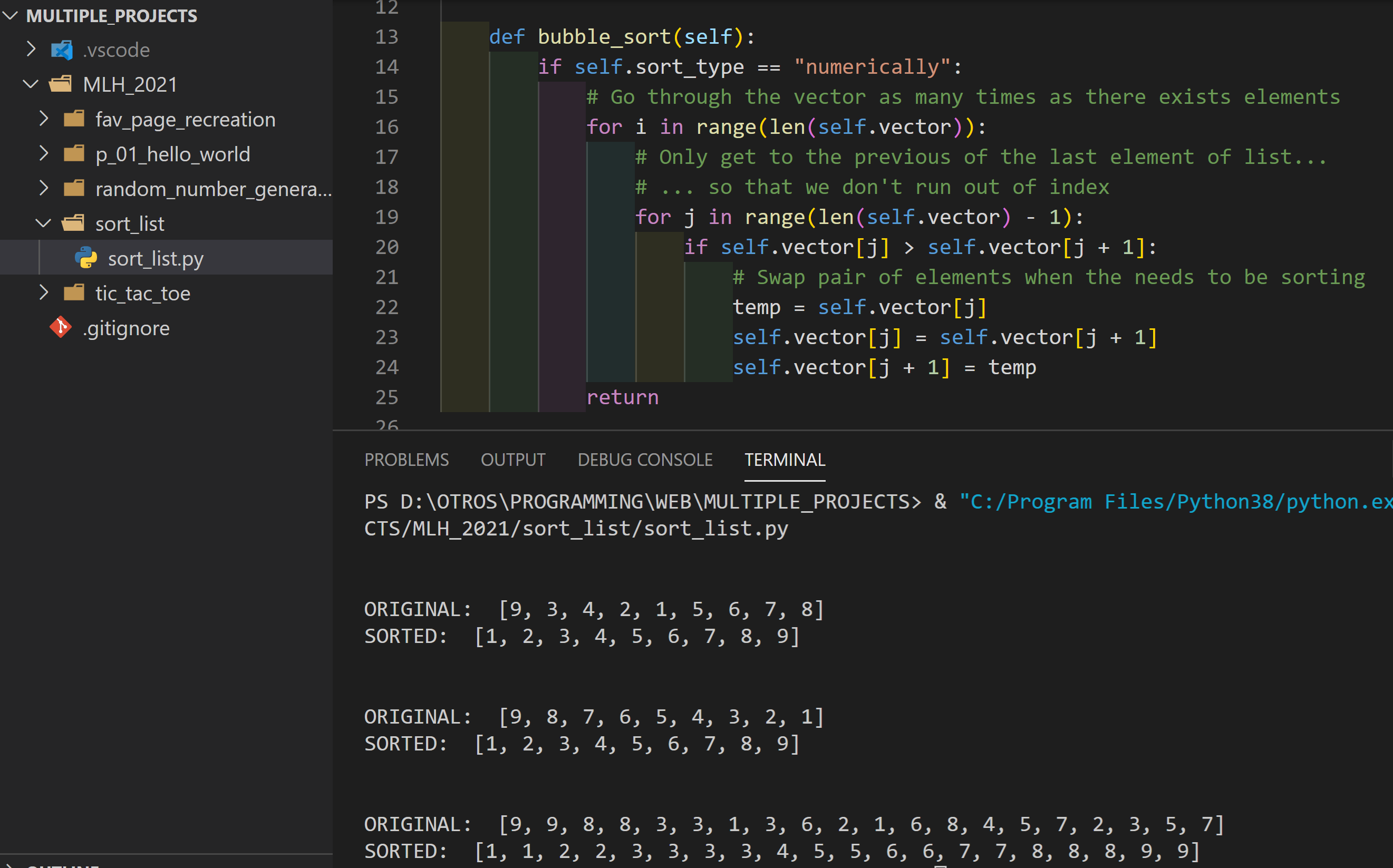
Task: Switch to the PROBLEMS tab
Action: [406, 459]
